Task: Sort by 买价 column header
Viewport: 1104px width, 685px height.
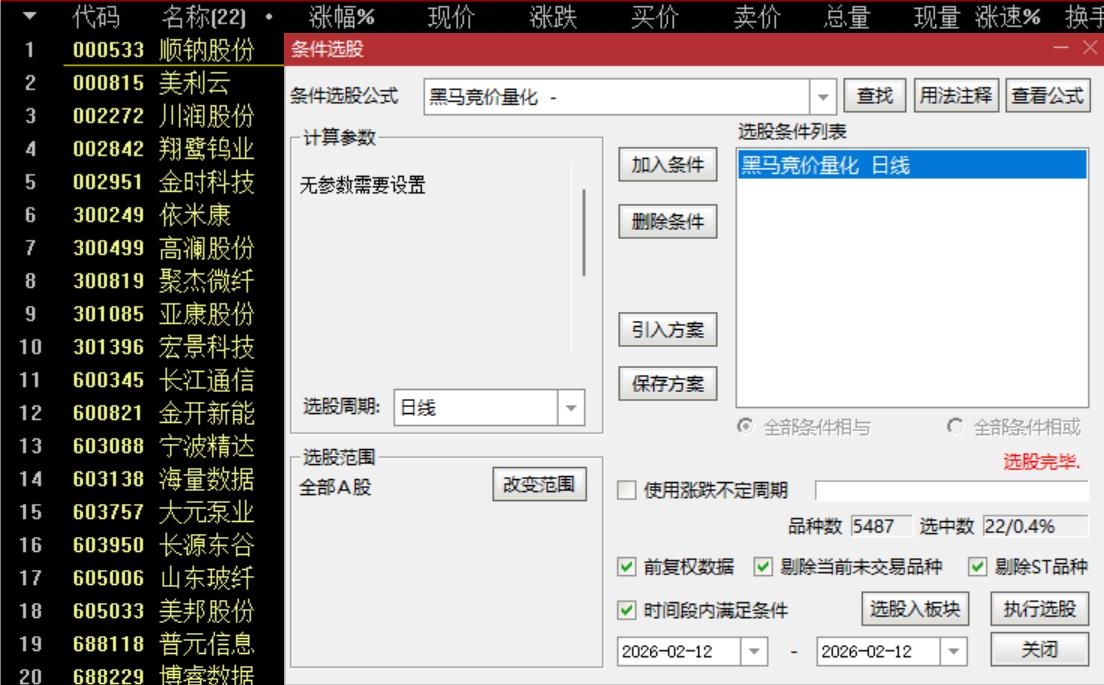Action: point(655,16)
